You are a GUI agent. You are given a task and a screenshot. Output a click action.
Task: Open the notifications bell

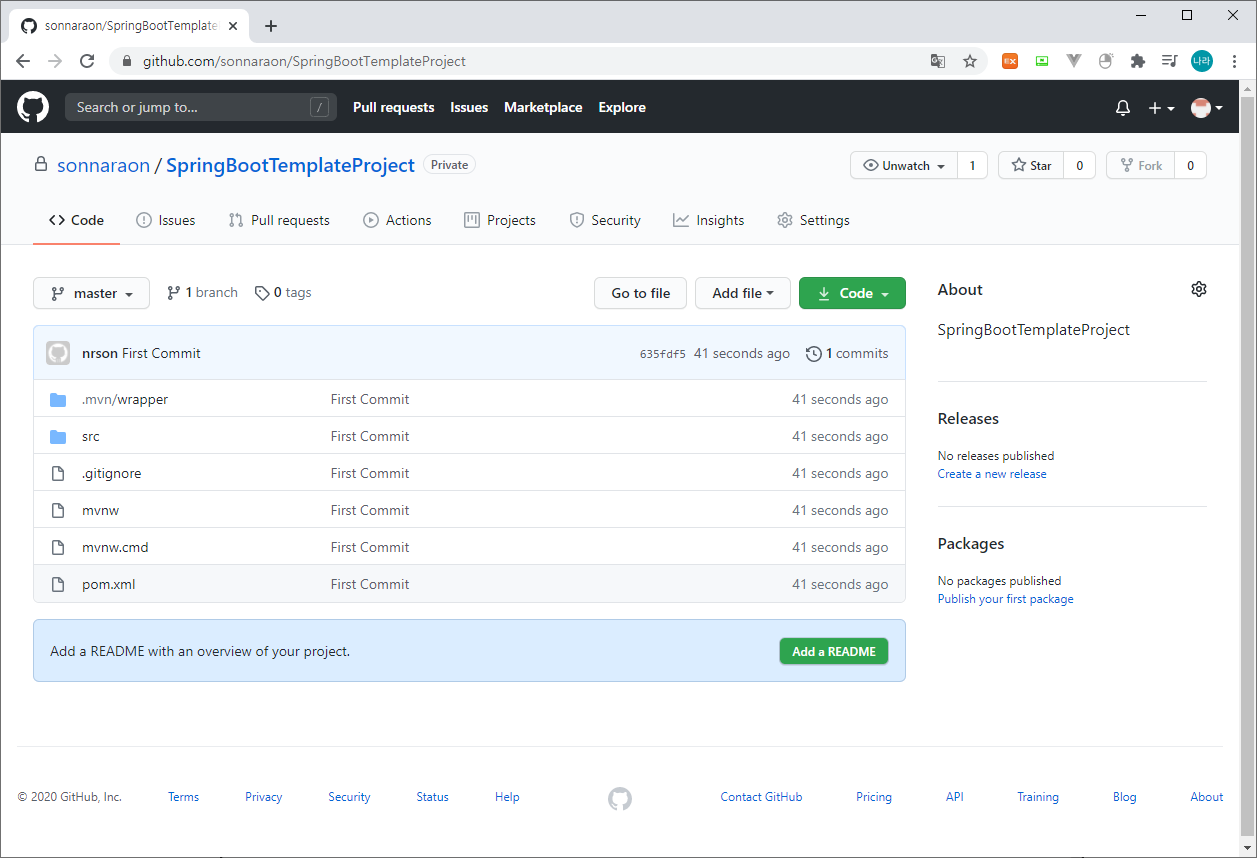tap(1123, 108)
